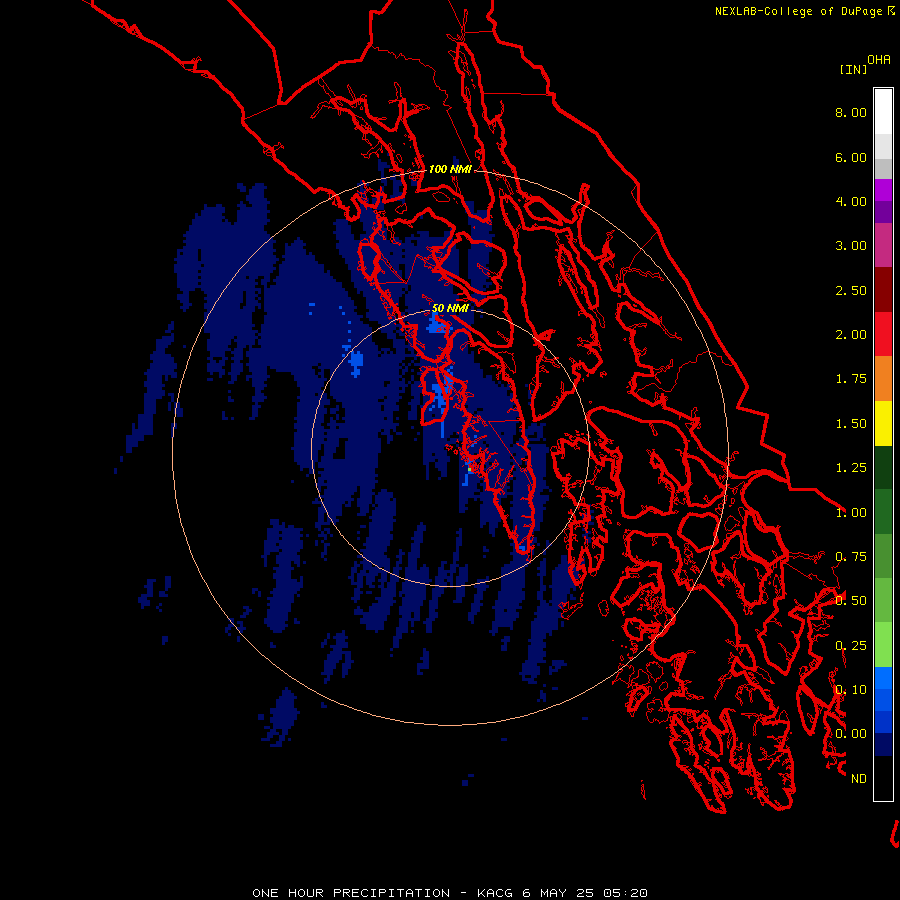This screenshot has width=900, height=900.
Task: Click the [IN] units label
Action: click(x=853, y=69)
